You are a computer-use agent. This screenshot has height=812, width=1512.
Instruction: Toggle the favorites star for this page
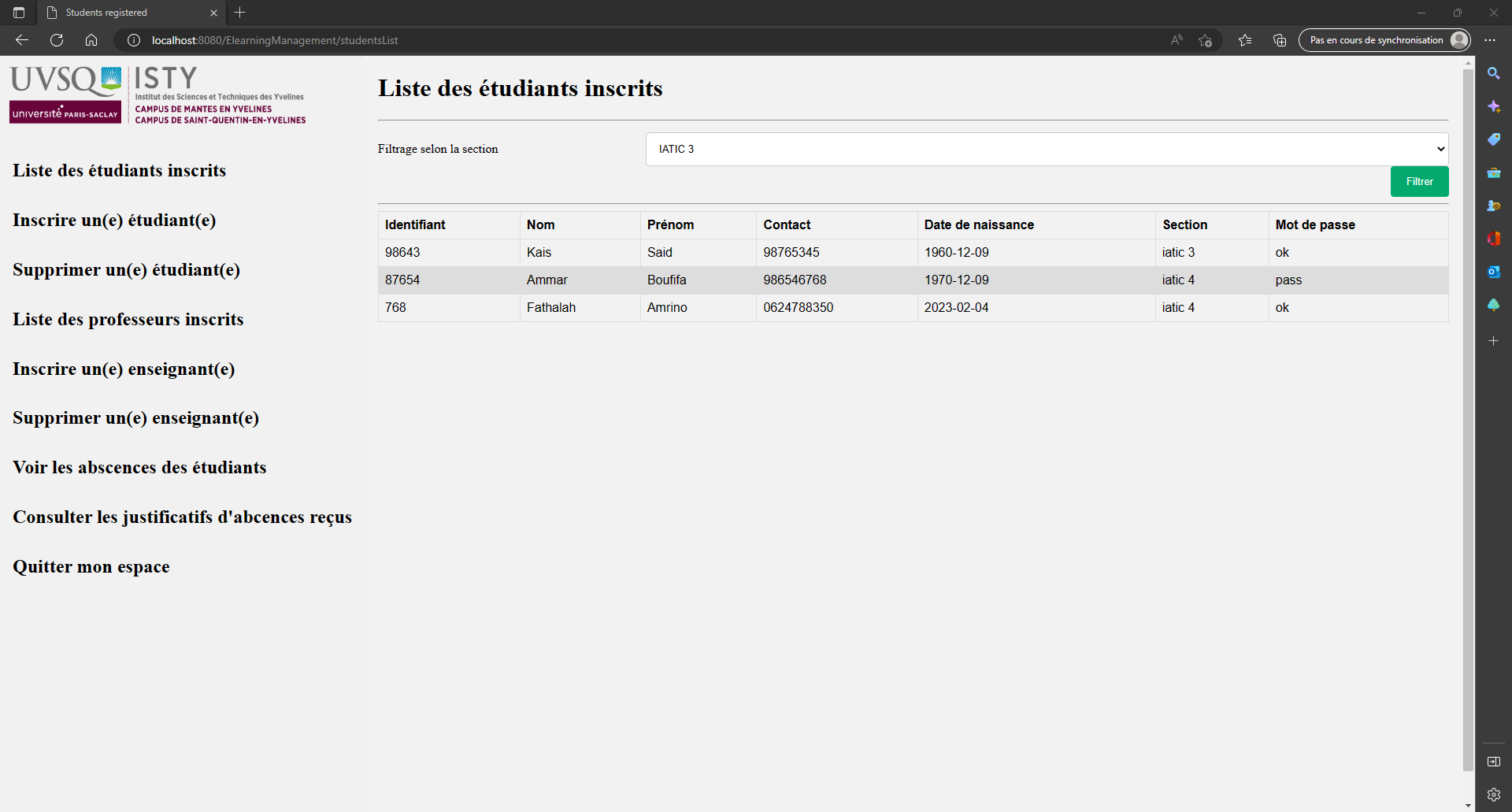[1205, 40]
